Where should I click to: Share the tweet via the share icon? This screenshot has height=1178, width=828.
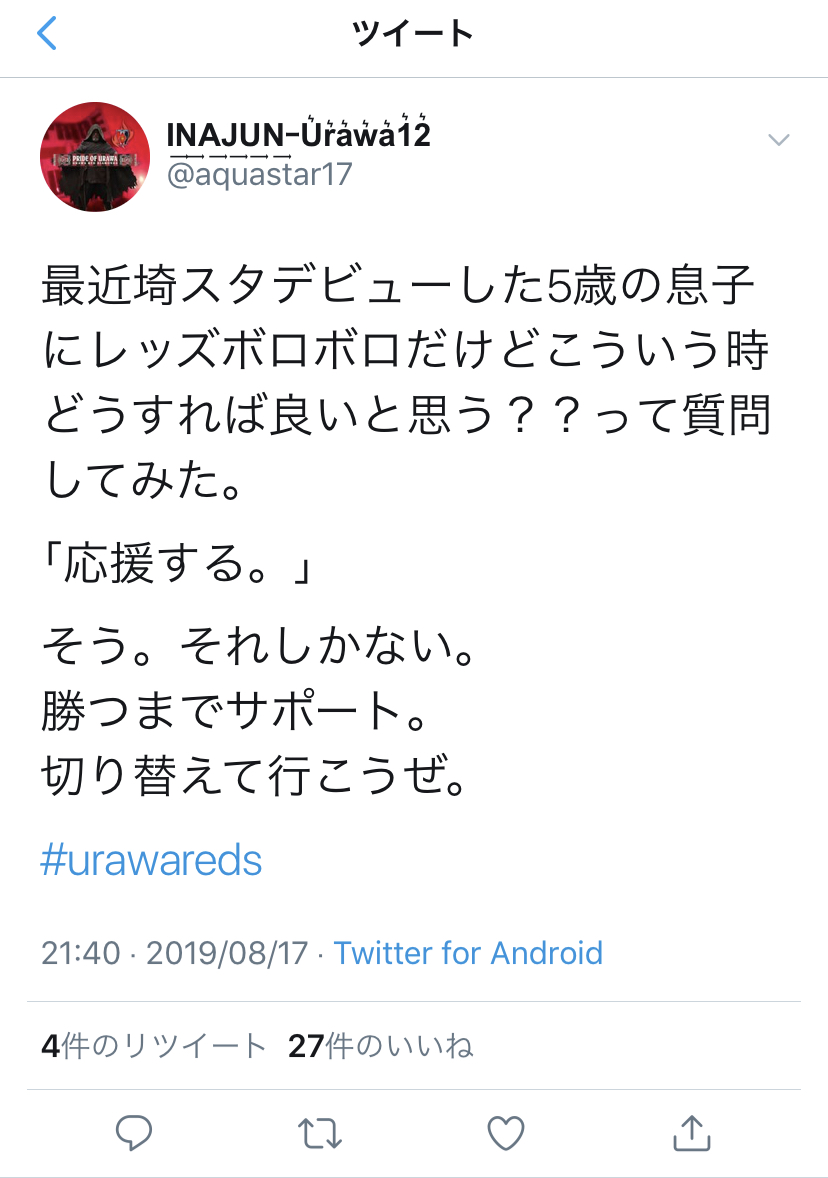pos(691,1133)
